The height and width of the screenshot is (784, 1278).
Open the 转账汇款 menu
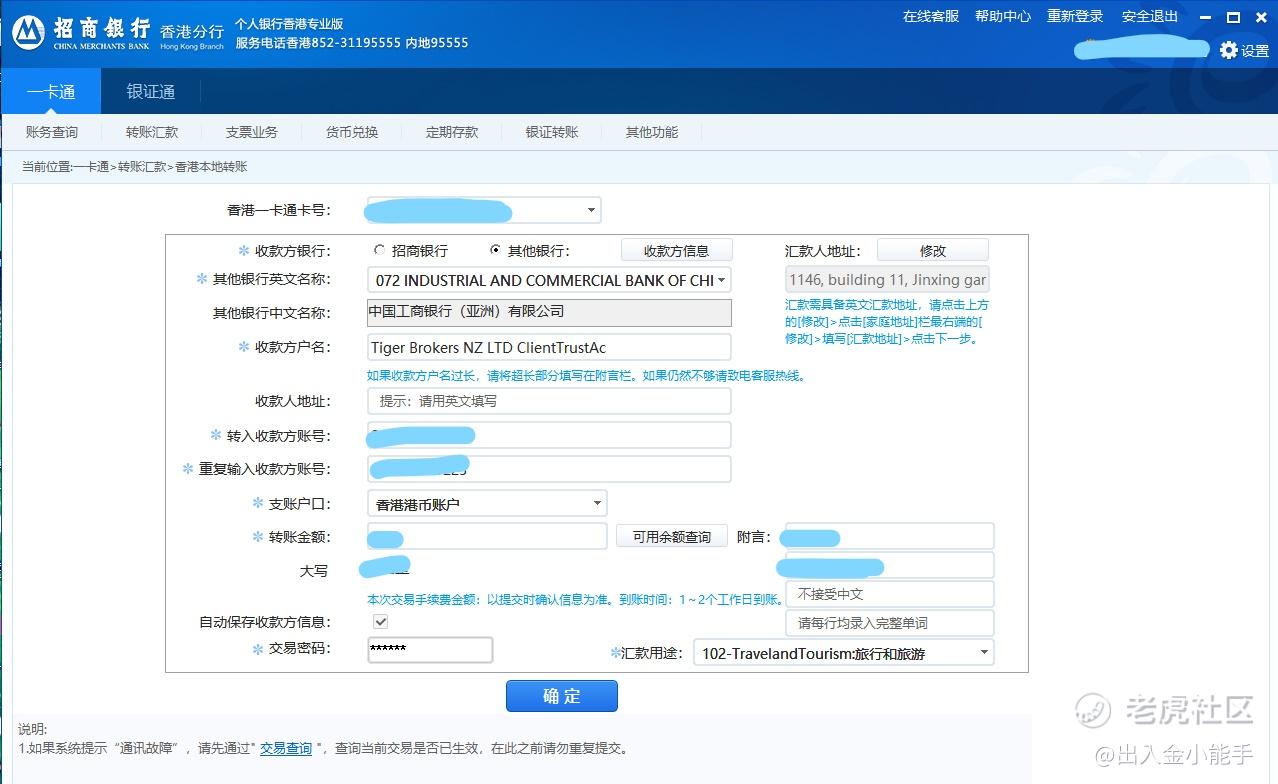point(152,132)
